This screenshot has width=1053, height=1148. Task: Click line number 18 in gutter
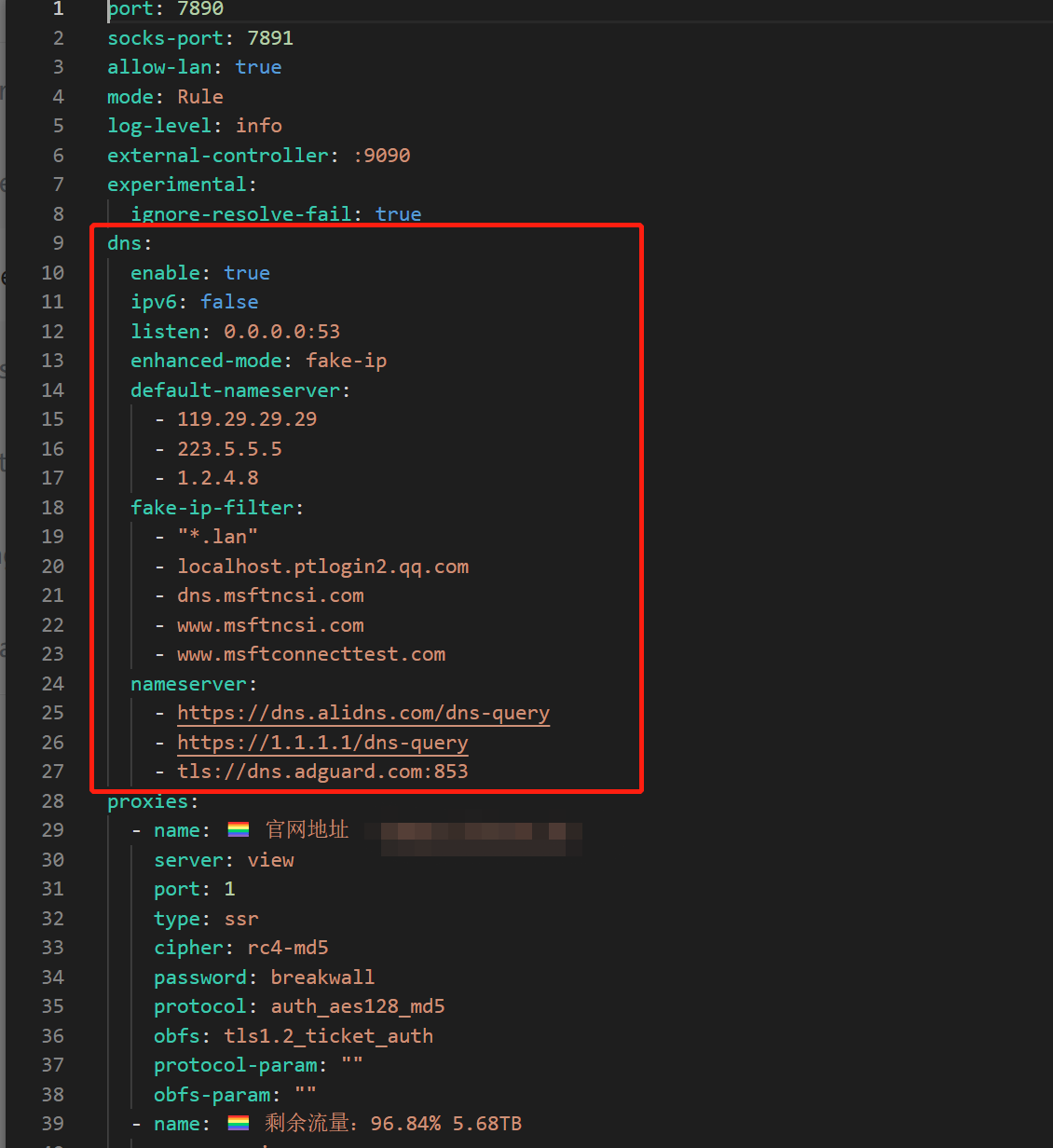tap(53, 508)
